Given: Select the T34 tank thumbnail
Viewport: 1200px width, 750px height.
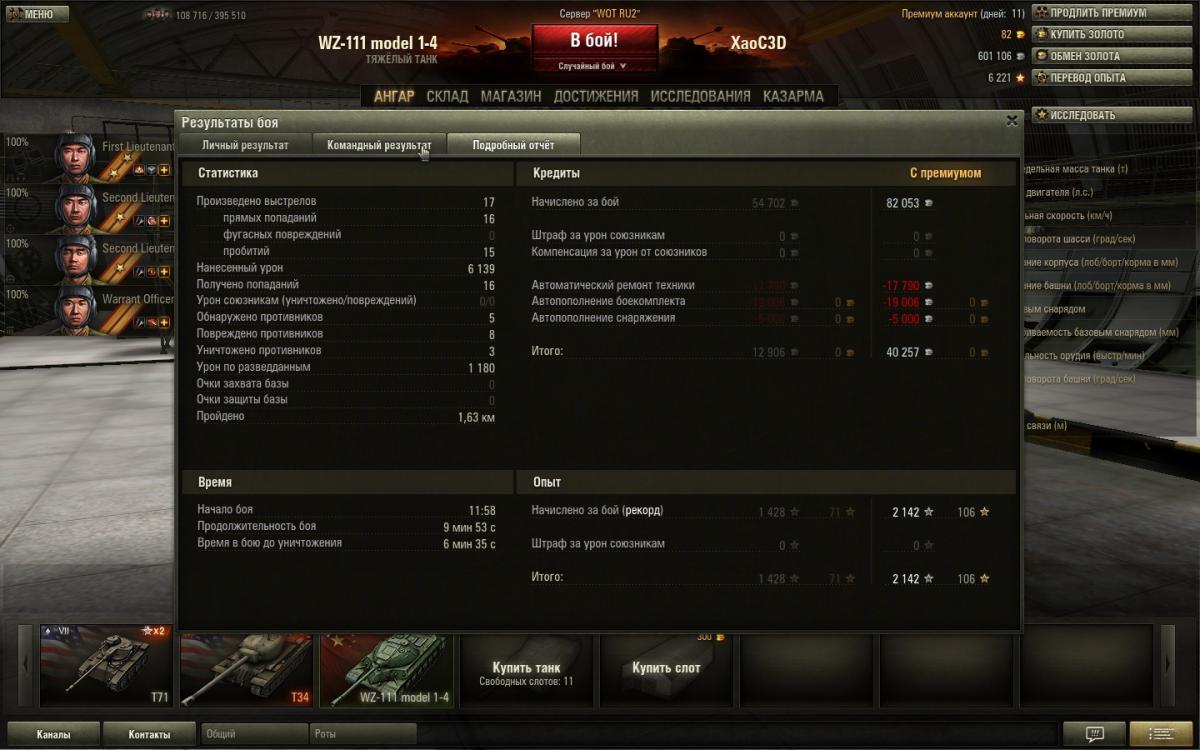Looking at the screenshot, I should pos(247,667).
